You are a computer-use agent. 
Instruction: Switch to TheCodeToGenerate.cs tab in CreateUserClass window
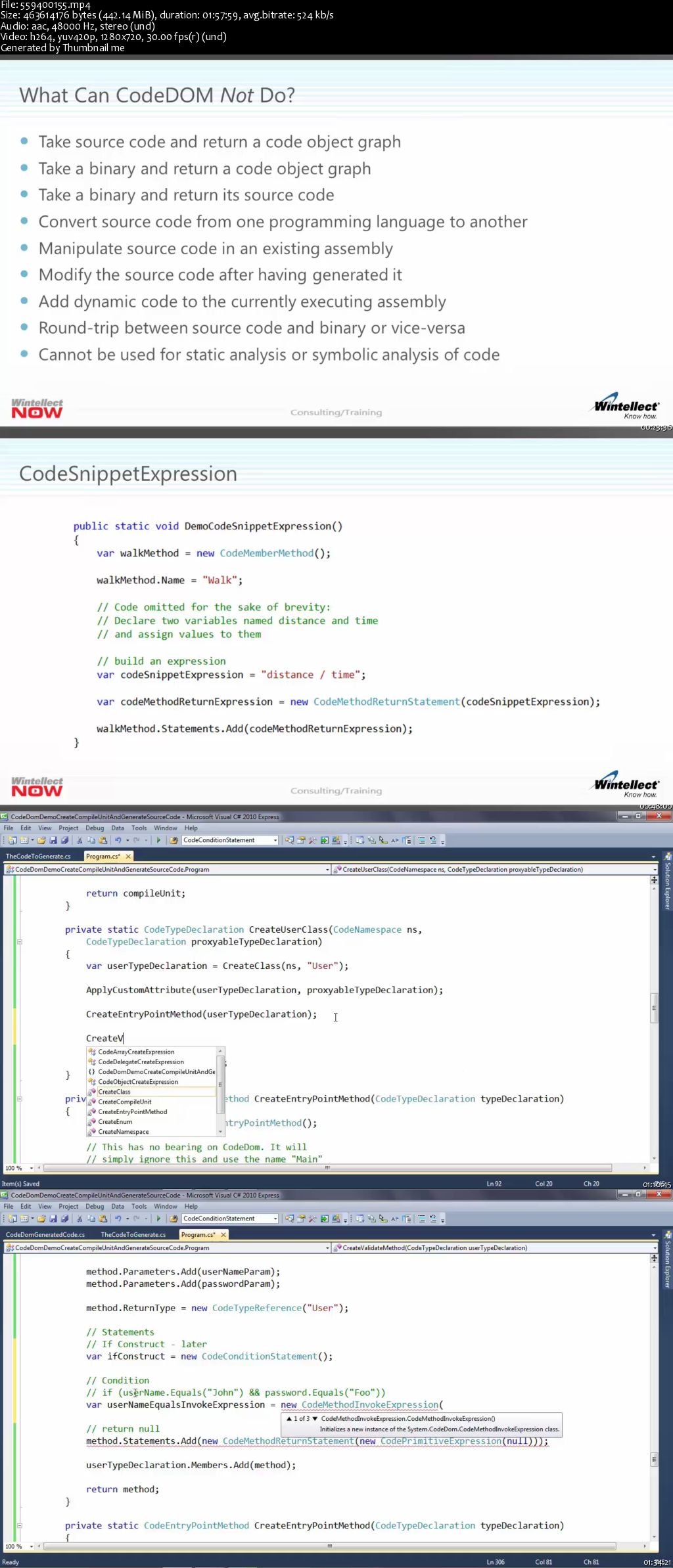[38, 857]
